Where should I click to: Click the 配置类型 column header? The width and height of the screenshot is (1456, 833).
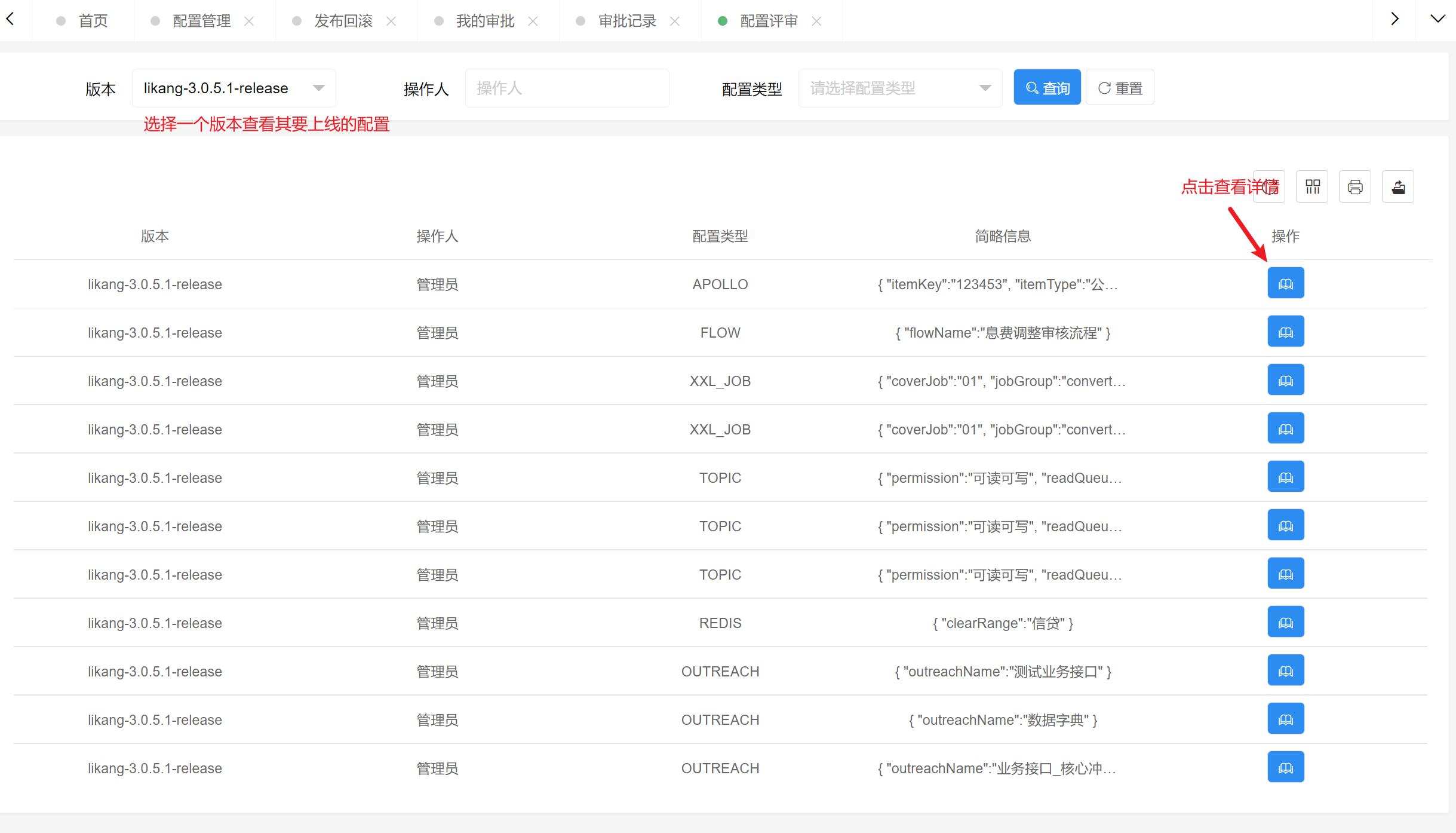tap(720, 236)
